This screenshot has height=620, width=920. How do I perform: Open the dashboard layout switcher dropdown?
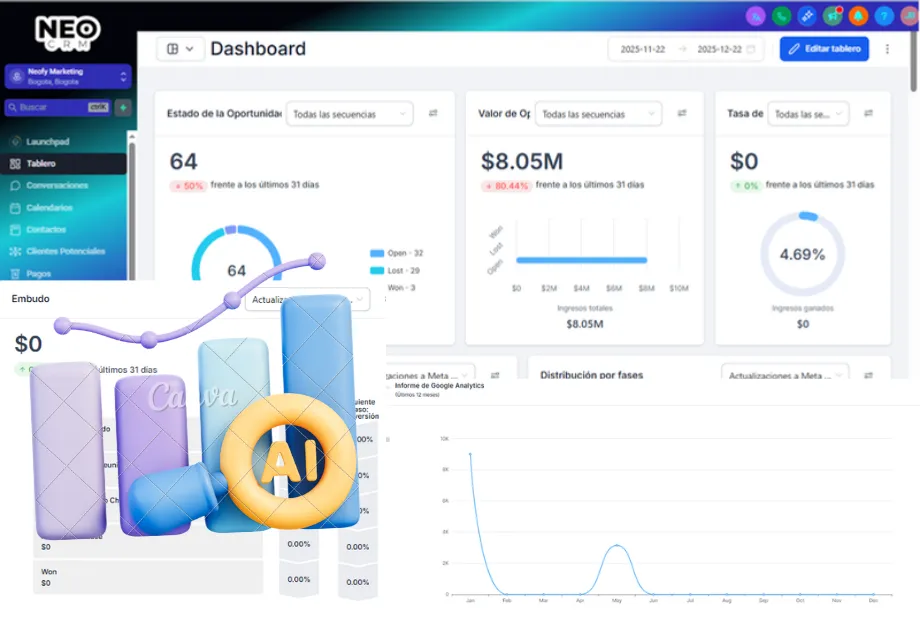(180, 49)
